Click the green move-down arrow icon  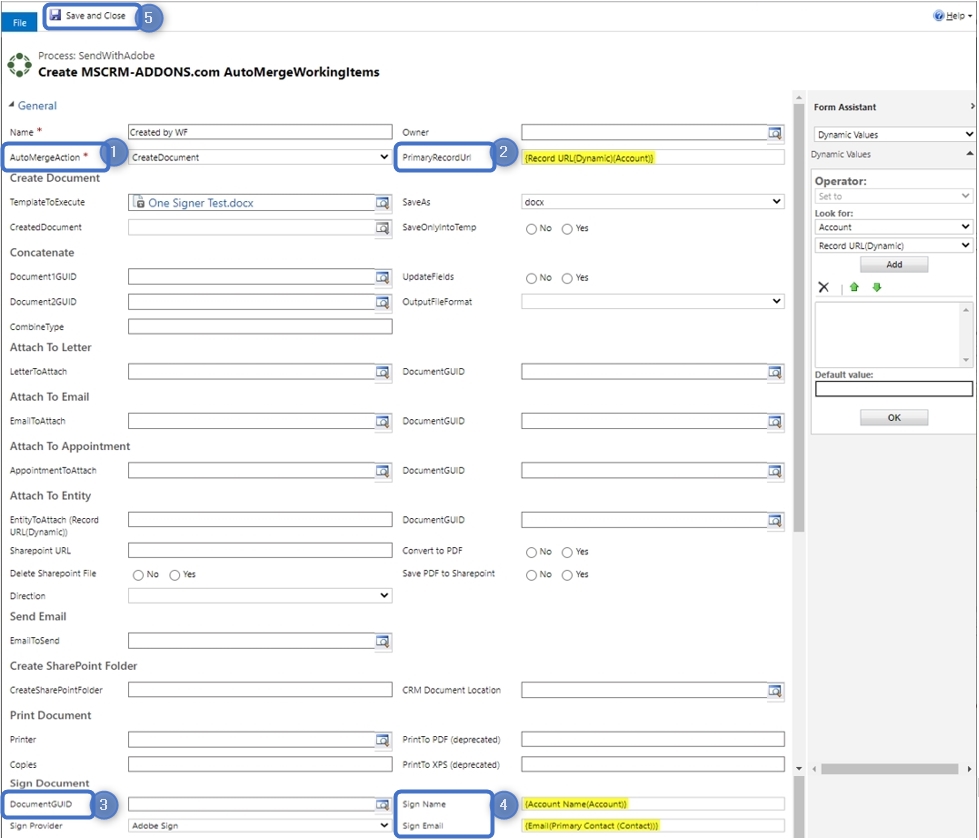877,287
